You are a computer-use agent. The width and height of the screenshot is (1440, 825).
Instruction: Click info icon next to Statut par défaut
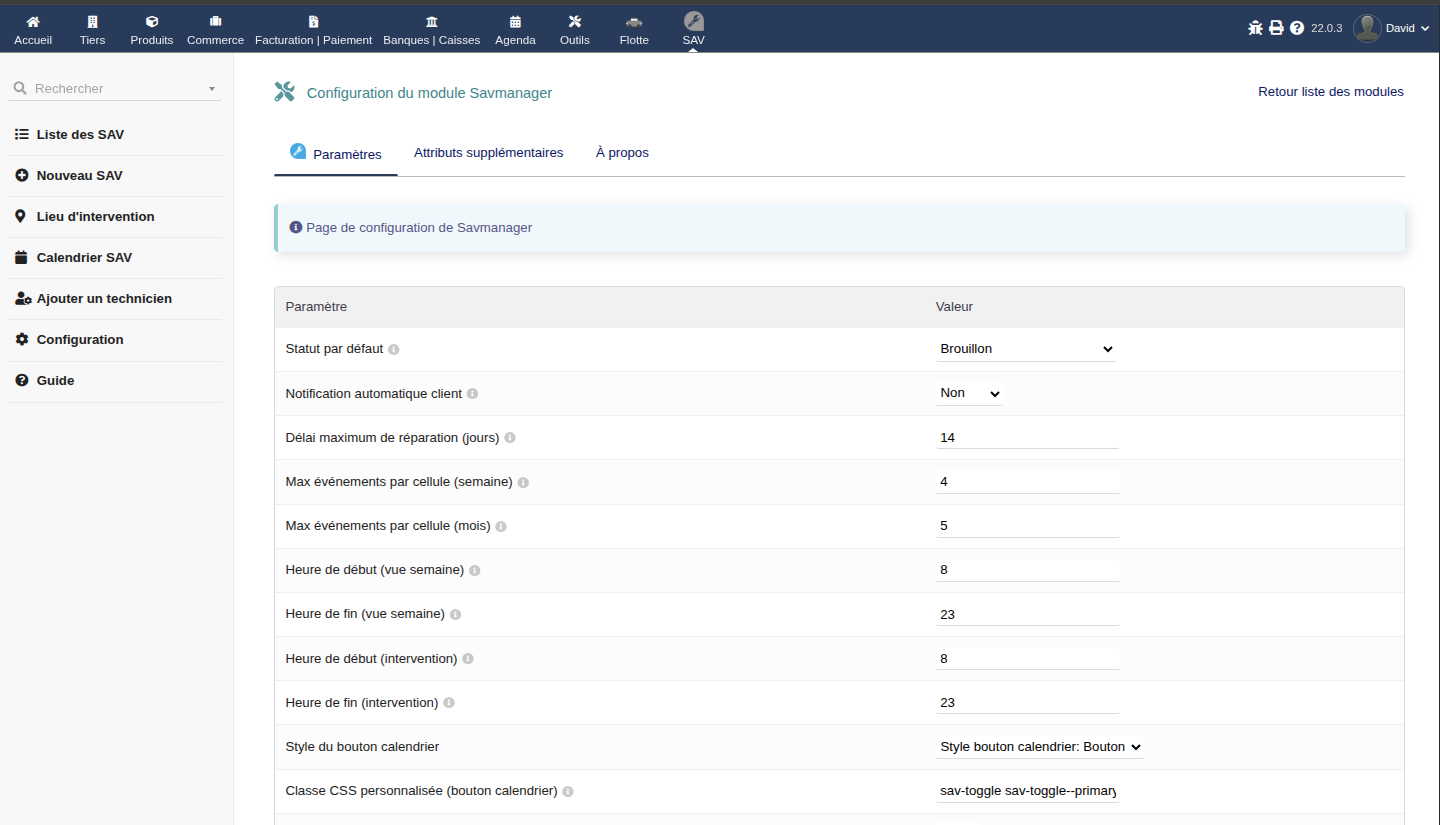point(394,350)
